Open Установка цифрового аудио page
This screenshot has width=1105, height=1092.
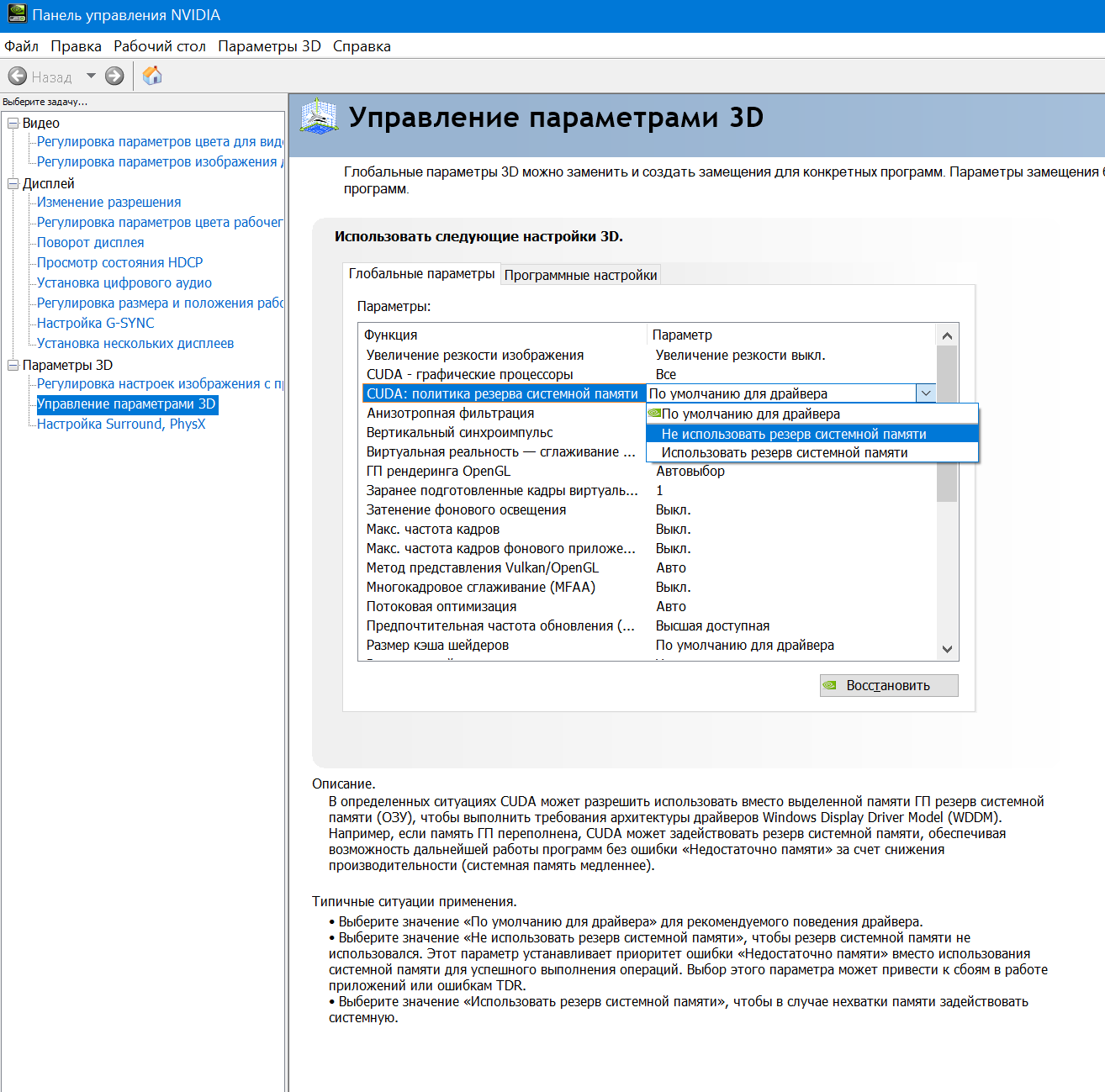[x=124, y=283]
